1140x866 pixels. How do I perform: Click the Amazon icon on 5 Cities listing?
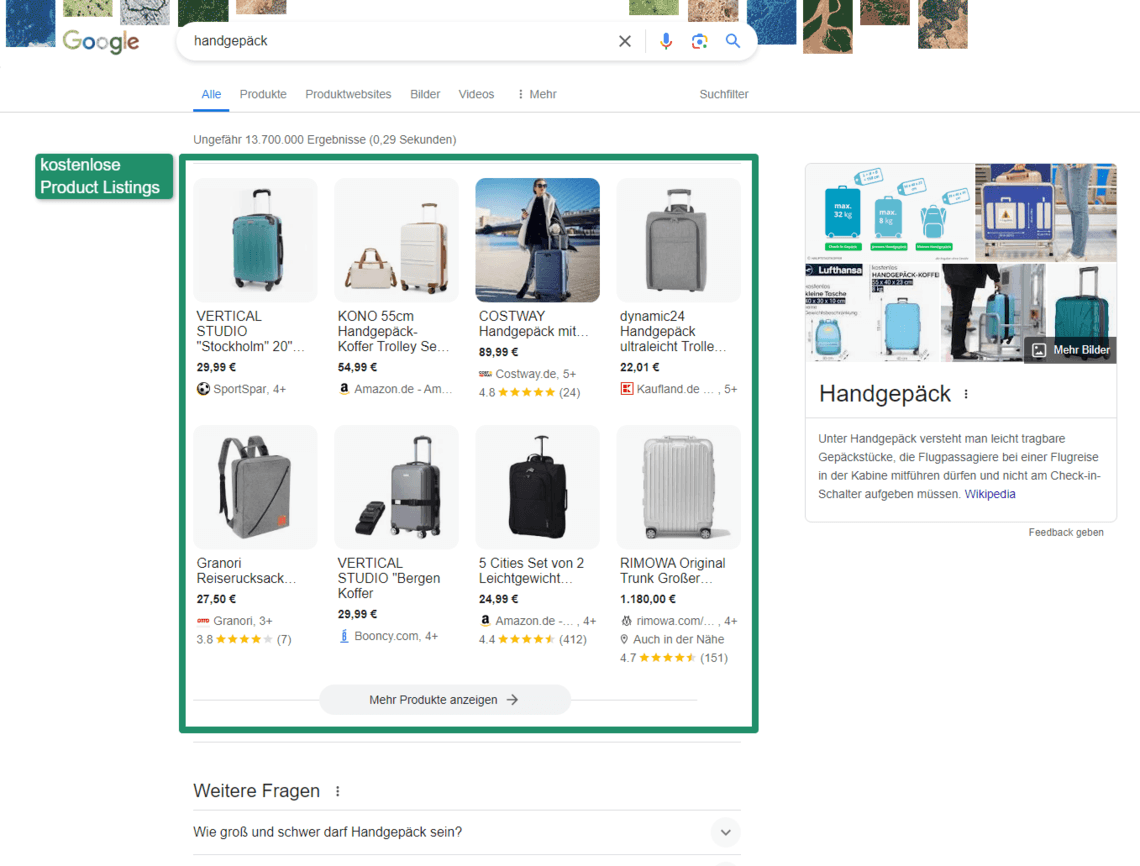(x=485, y=621)
